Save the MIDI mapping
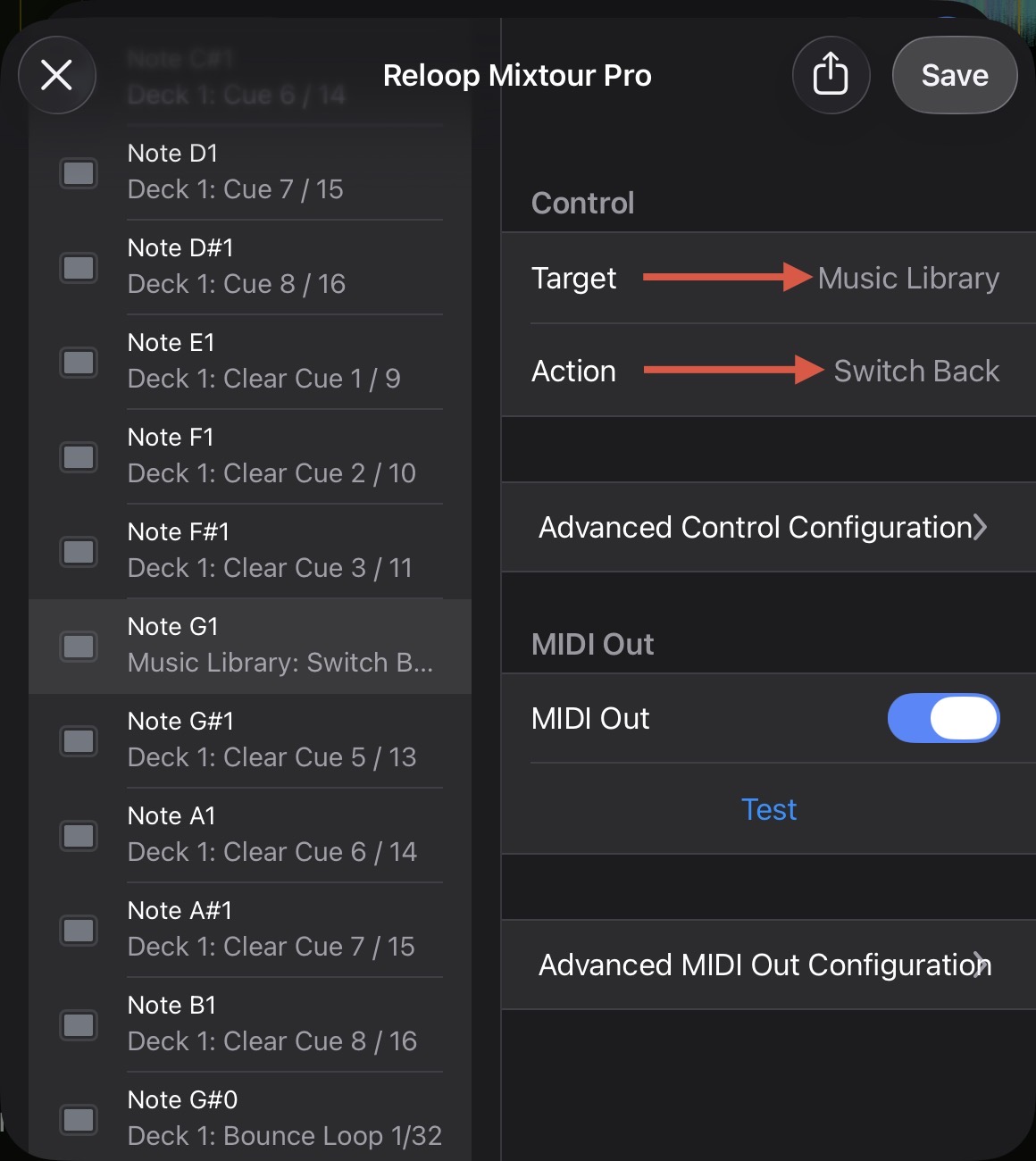The height and width of the screenshot is (1161, 1036). tap(954, 75)
